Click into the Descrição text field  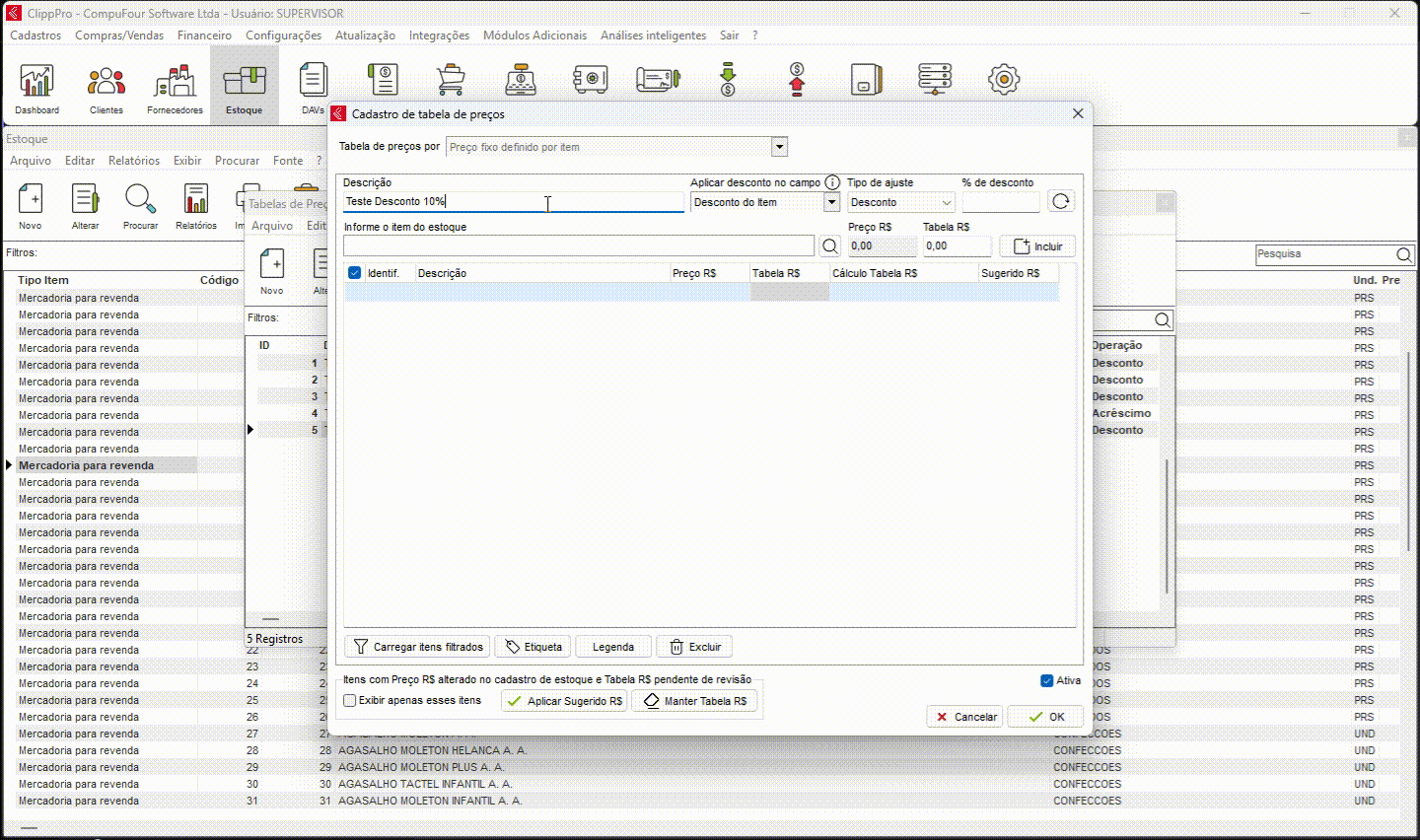click(513, 202)
